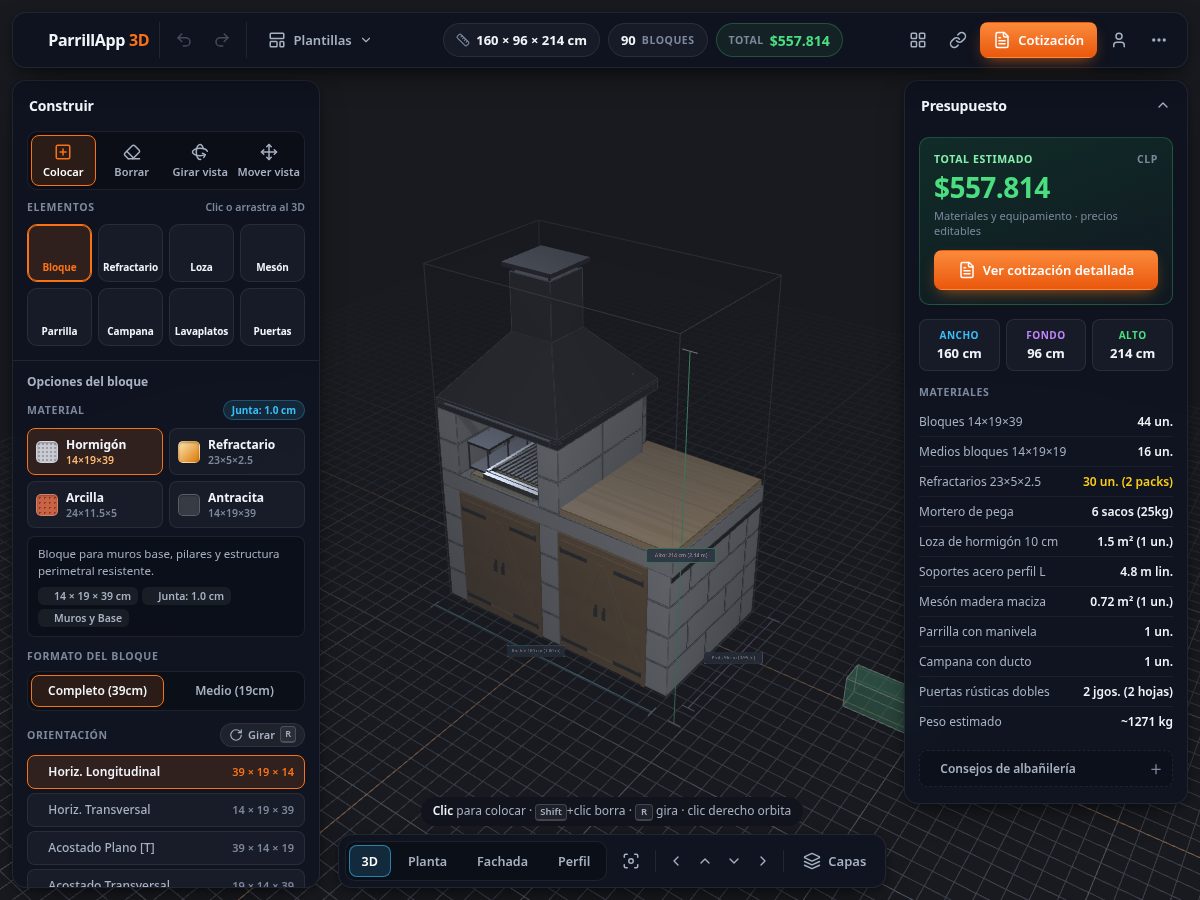Image resolution: width=1200 pixels, height=900 pixels.
Task: Select Refractario 23×5×2.5 material
Action: click(237, 451)
